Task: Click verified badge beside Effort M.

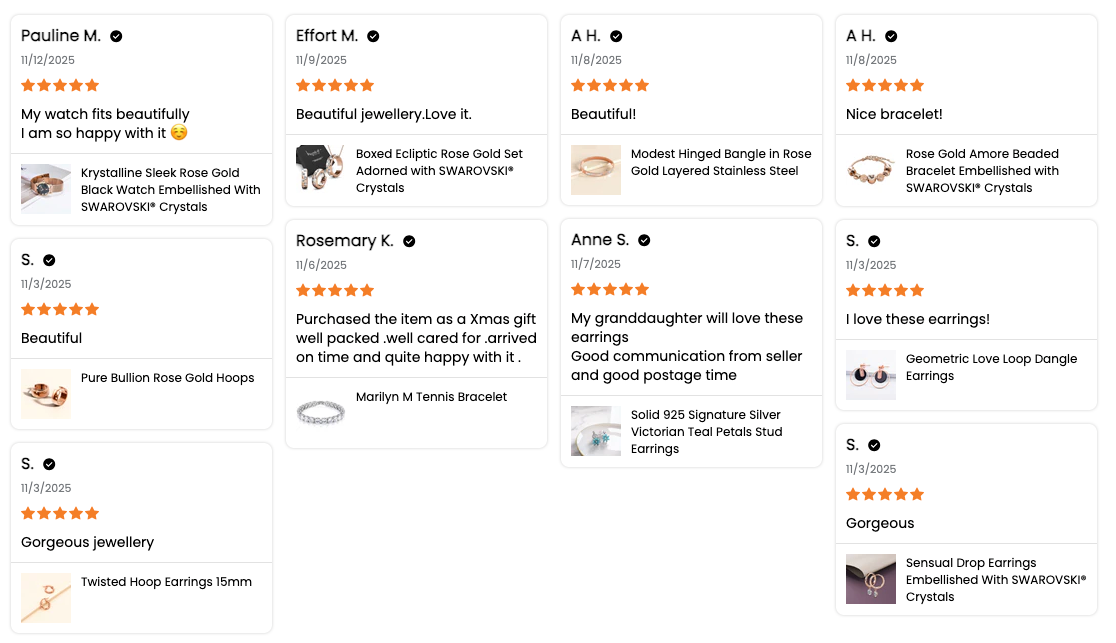Action: 373,36
